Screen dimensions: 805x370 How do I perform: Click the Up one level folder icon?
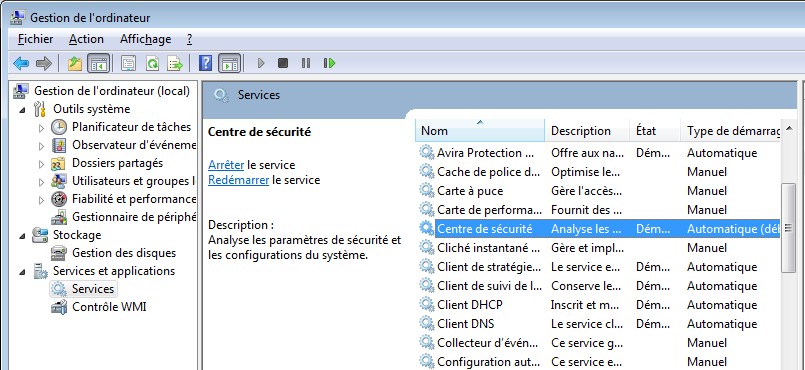coord(75,64)
